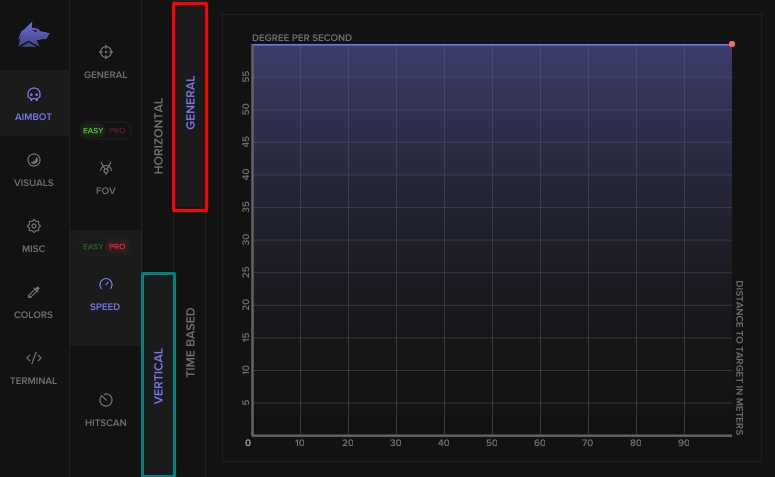Select the Hitscan icon

tap(105, 400)
